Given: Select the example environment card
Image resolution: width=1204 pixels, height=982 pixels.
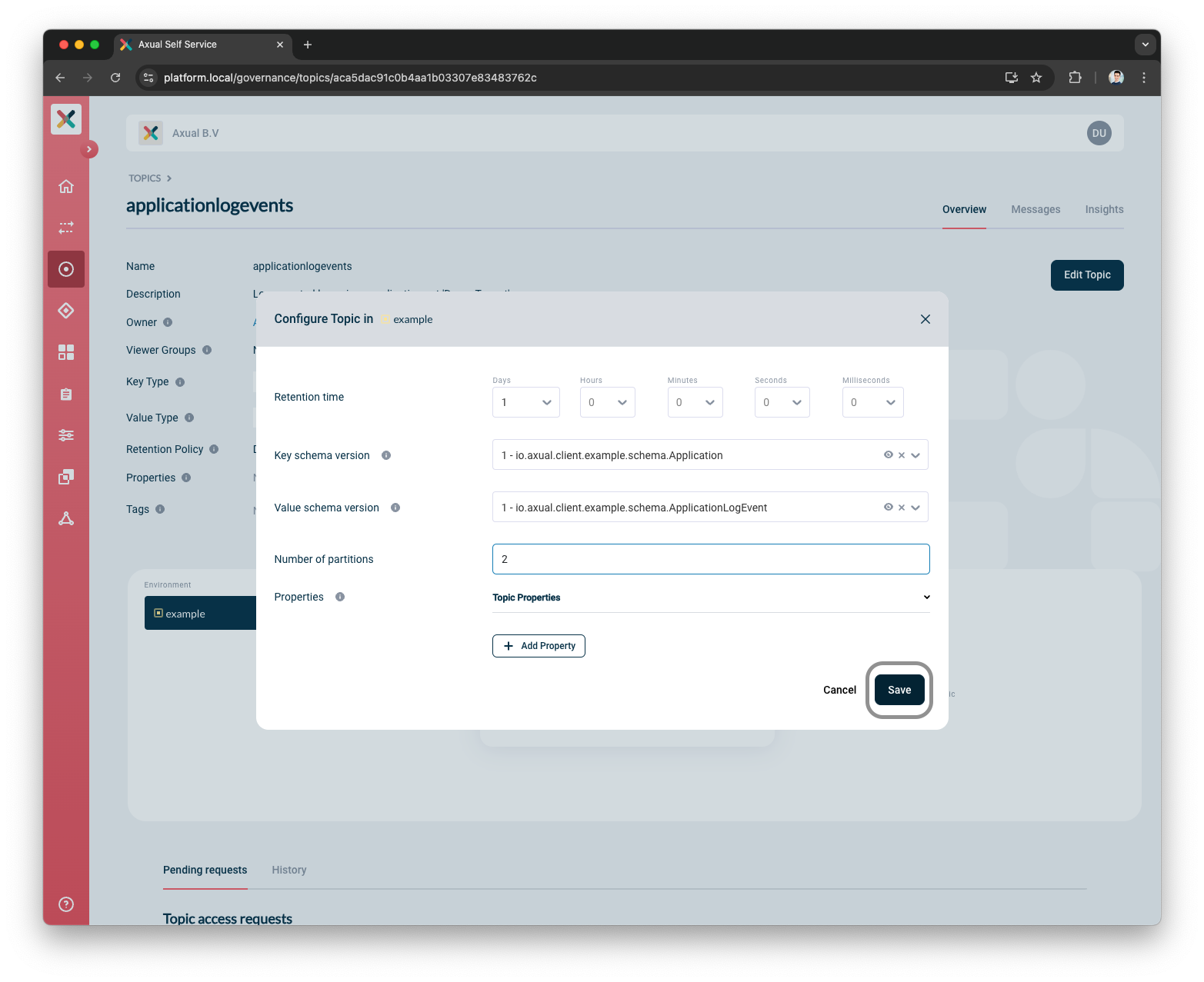Looking at the screenshot, I should point(200,613).
